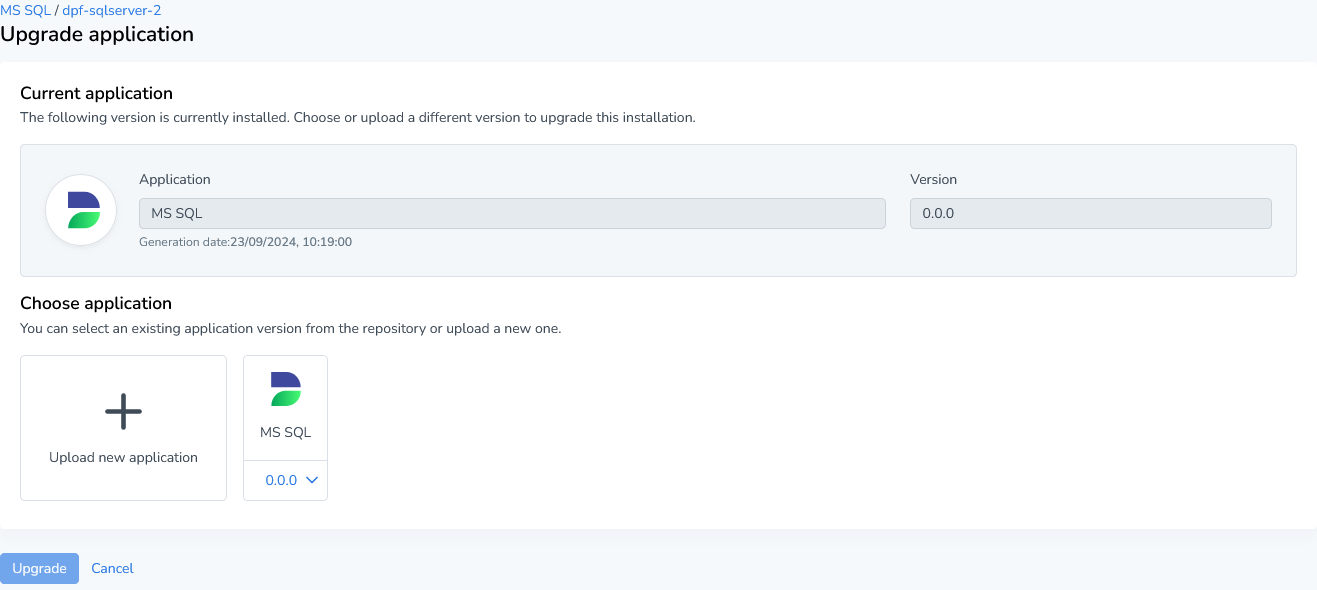The width and height of the screenshot is (1317, 590).
Task: Expand the version selector on the MS SQL card
Action: (x=285, y=480)
